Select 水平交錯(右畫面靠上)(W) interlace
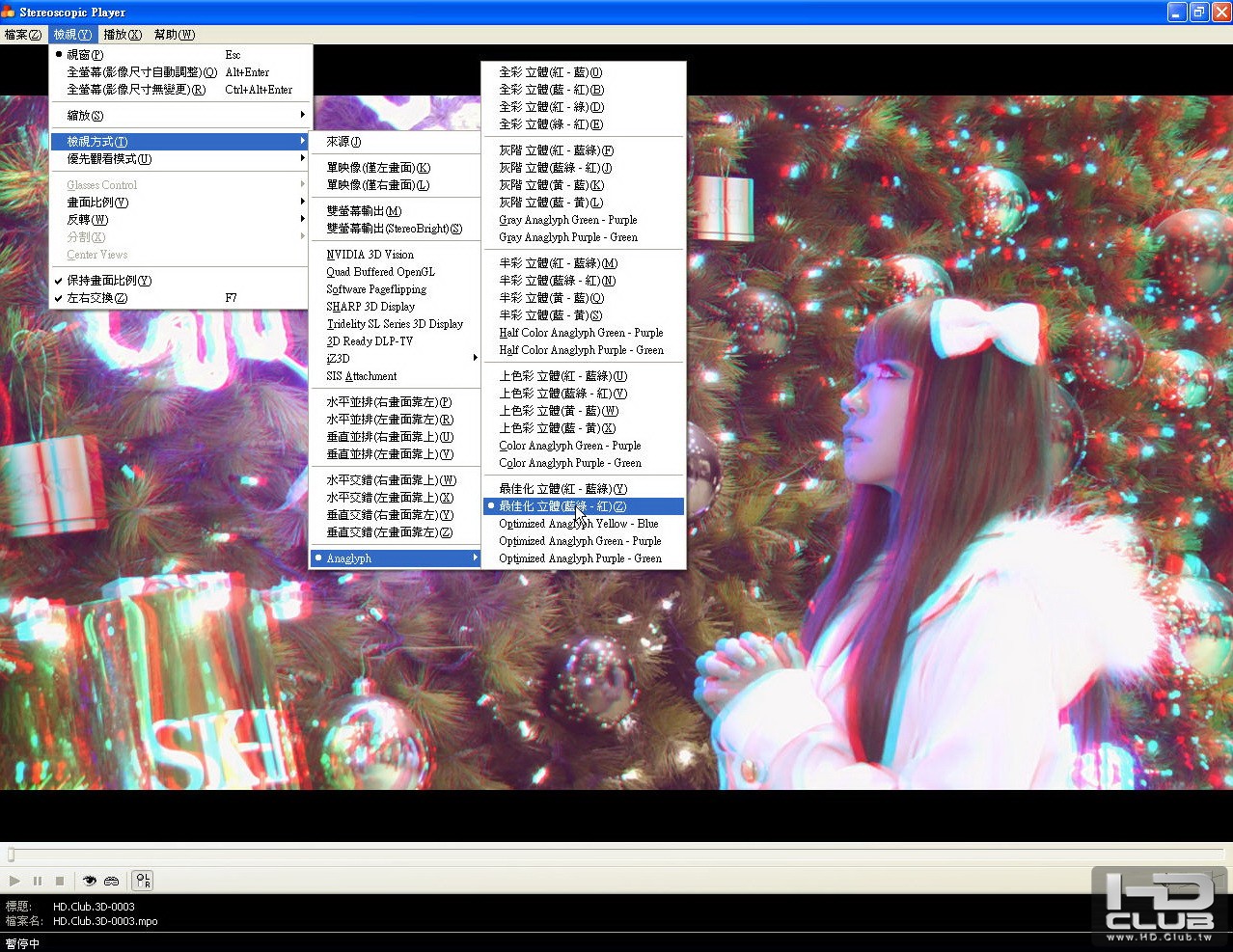 pos(396,480)
